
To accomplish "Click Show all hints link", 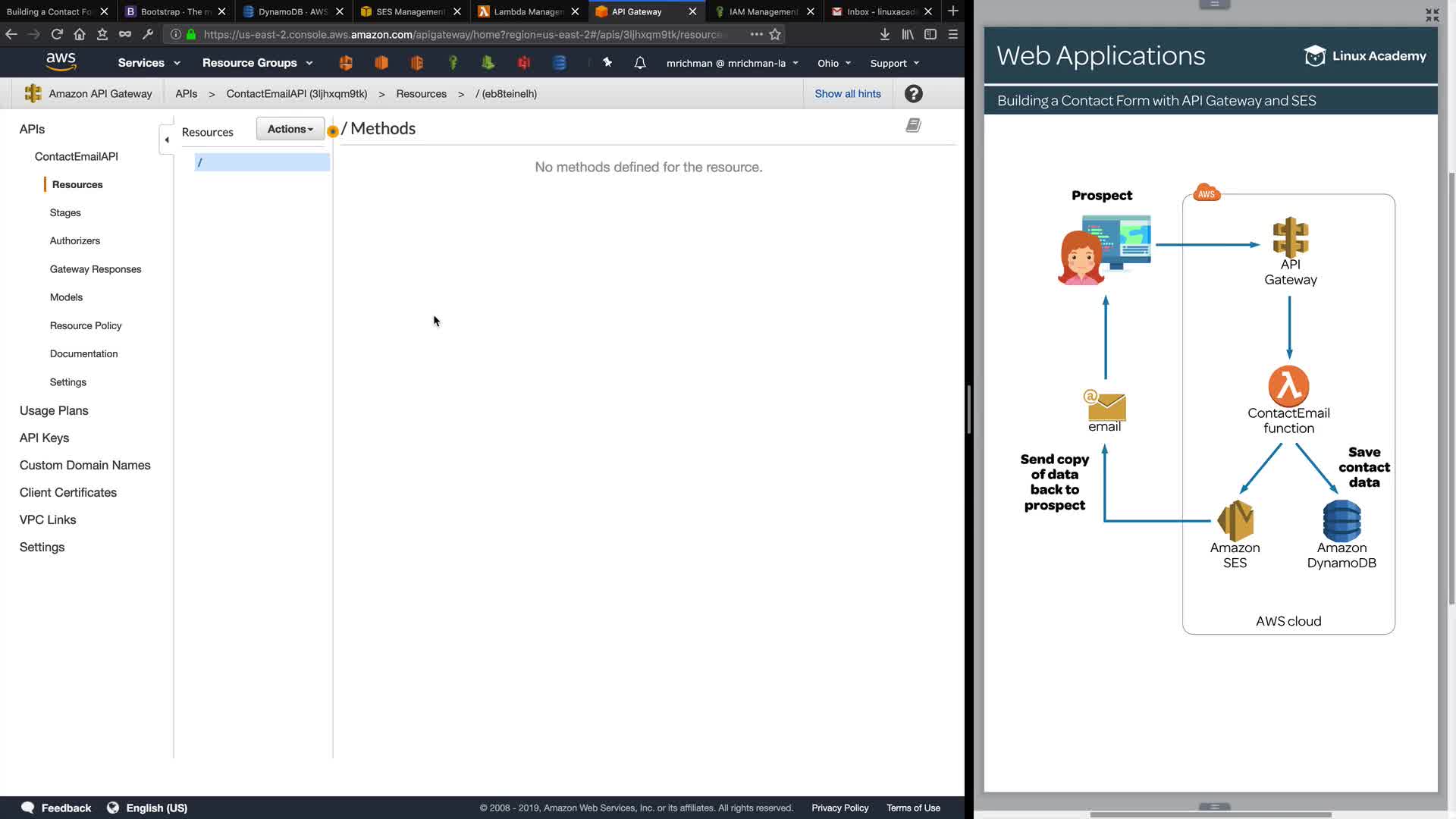I will click(x=847, y=94).
